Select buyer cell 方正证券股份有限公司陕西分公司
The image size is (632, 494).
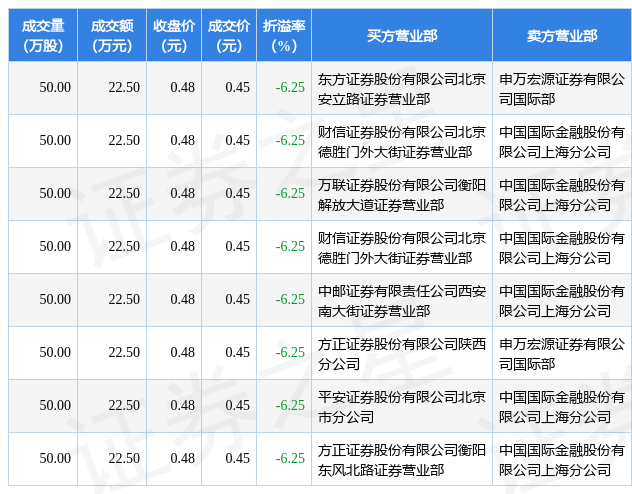click(x=402, y=353)
